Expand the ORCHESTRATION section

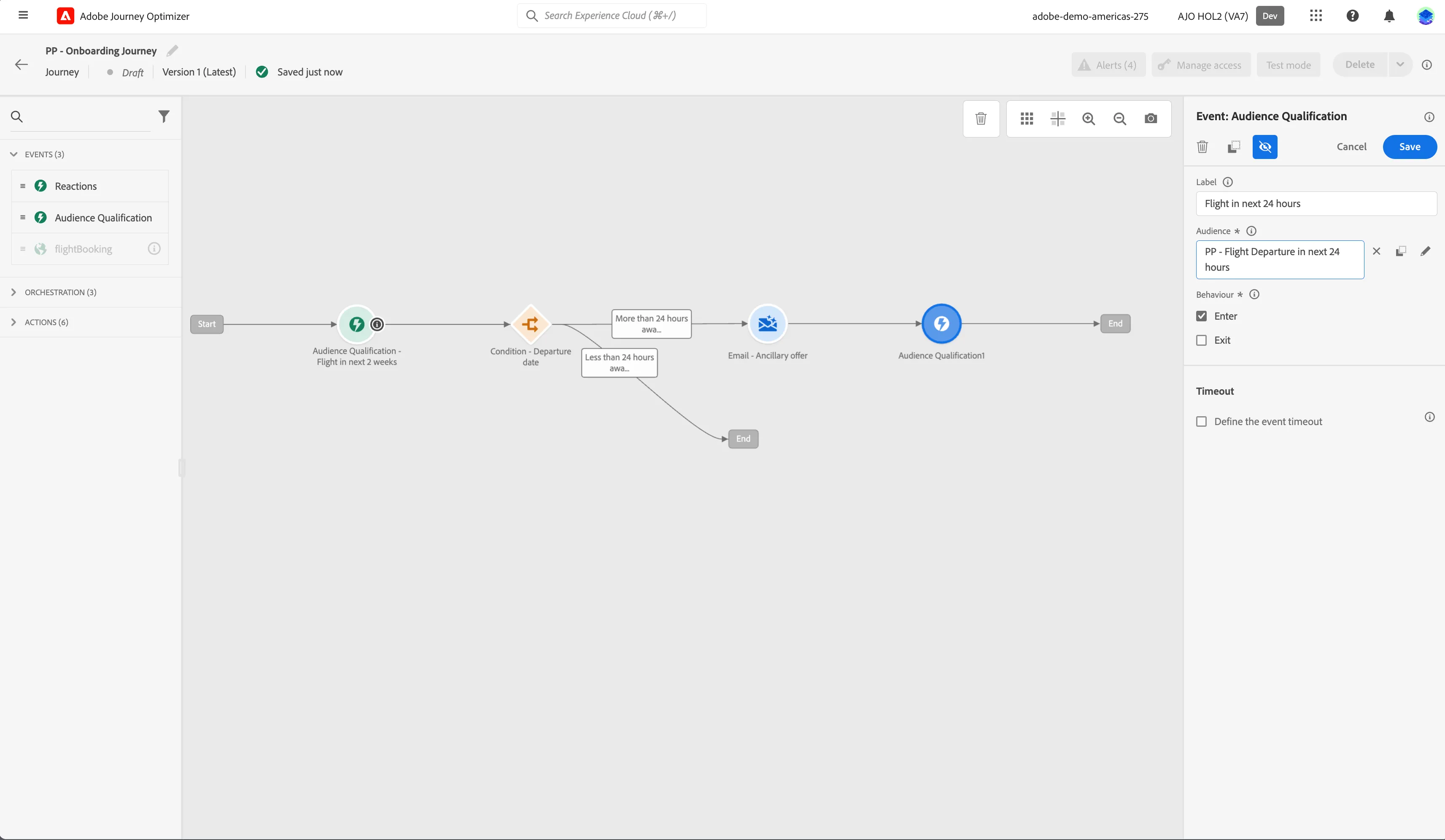[14, 292]
